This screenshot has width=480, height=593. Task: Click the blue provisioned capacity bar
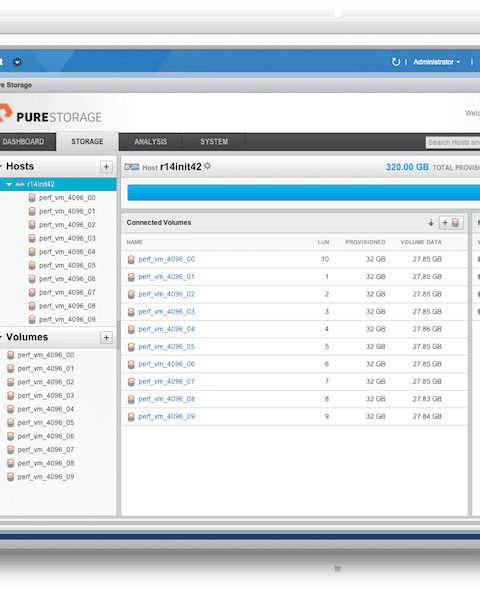pos(303,192)
